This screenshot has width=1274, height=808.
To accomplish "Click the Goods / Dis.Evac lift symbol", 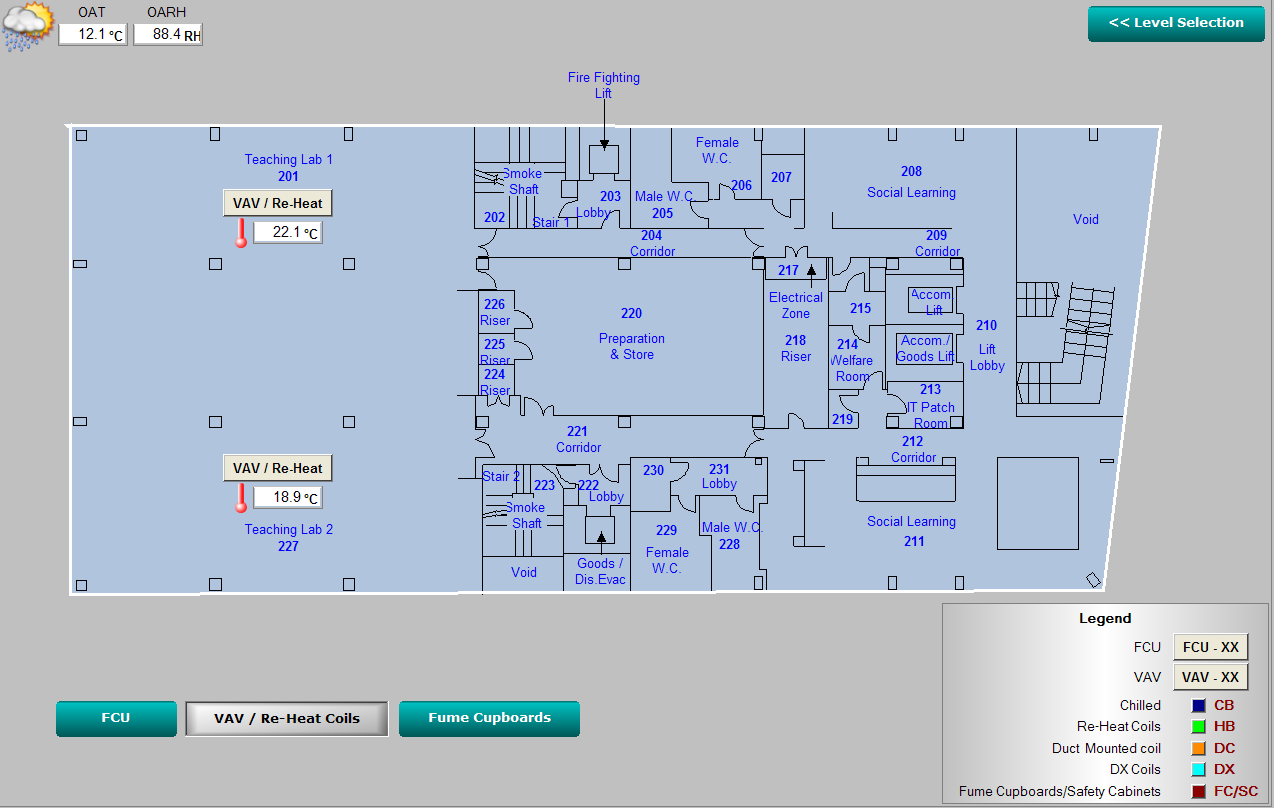I will (x=600, y=530).
